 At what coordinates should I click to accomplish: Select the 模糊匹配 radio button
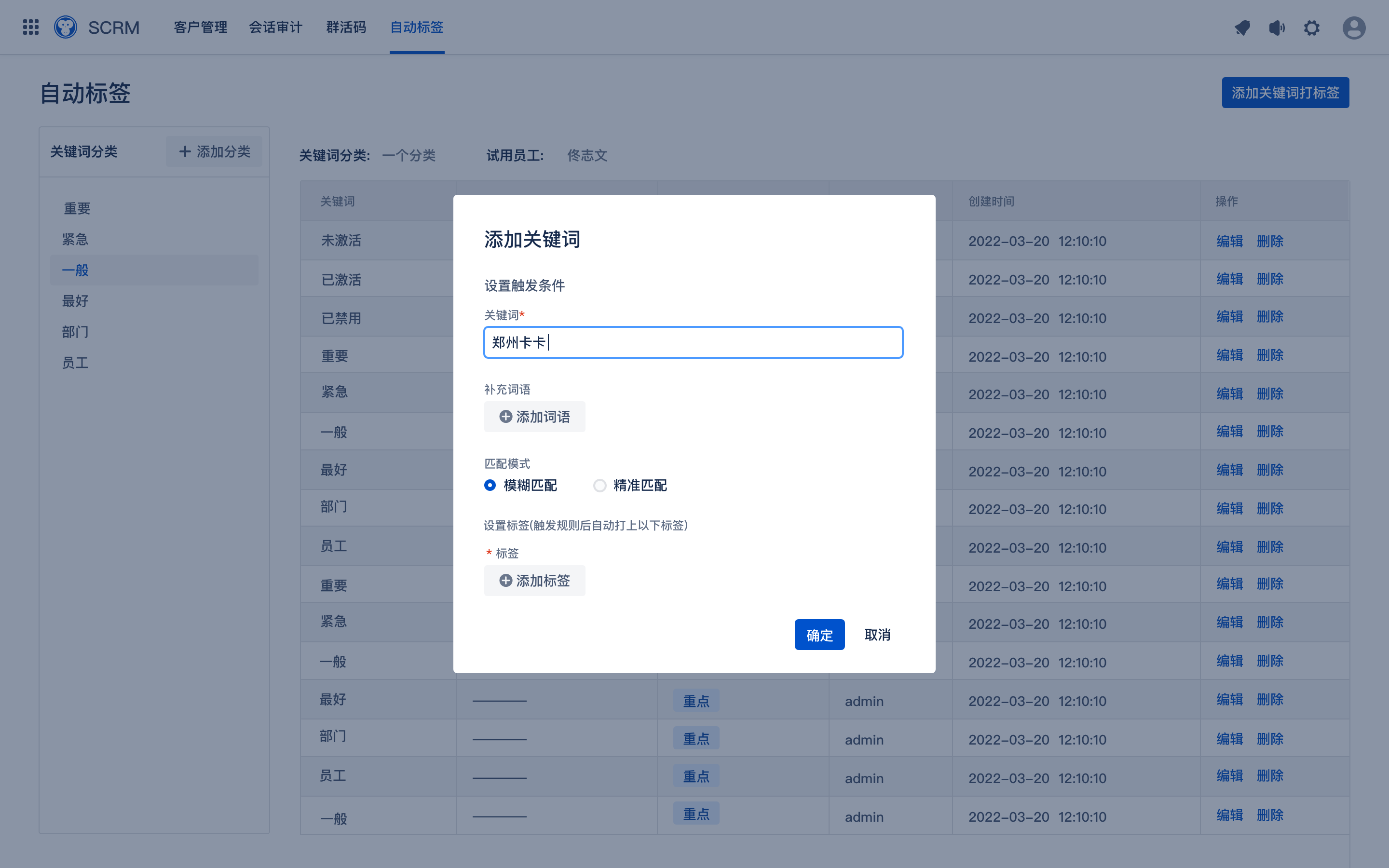(x=490, y=485)
